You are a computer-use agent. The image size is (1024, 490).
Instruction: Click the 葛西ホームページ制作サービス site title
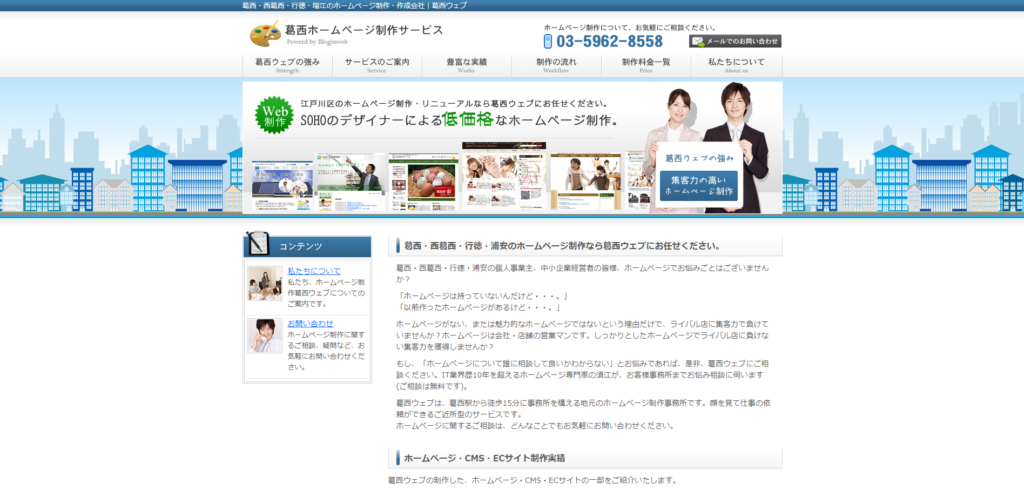pos(364,30)
